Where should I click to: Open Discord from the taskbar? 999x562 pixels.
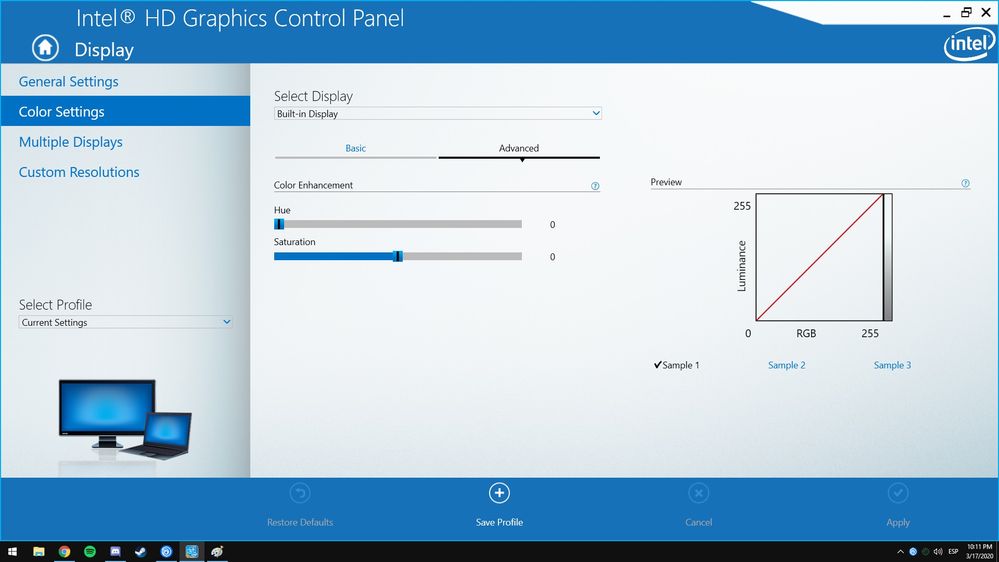115,552
